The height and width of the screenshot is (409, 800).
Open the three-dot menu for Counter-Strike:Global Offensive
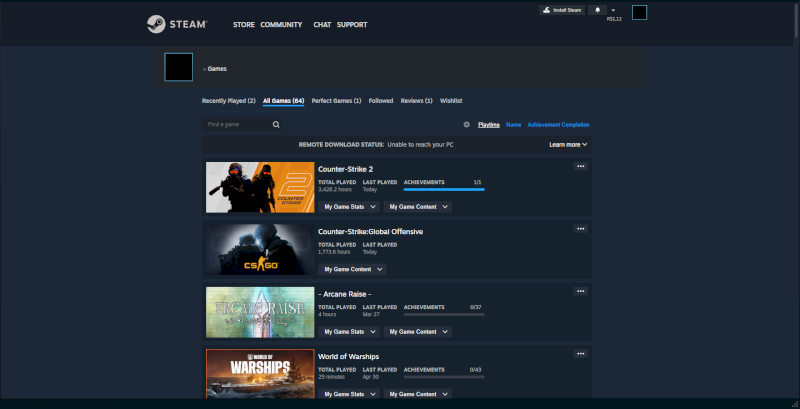[581, 228]
